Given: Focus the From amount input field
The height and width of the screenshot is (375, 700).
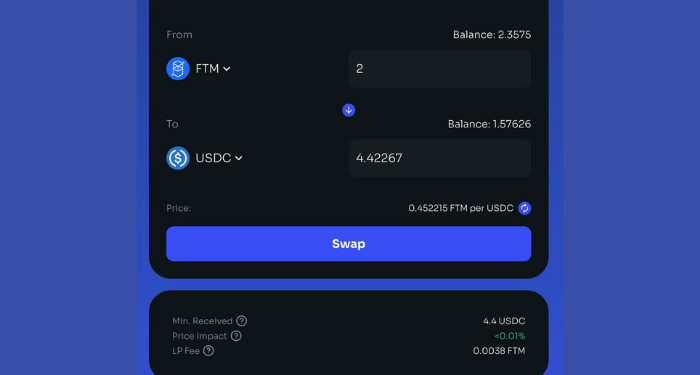Looking at the screenshot, I should click(x=440, y=69).
